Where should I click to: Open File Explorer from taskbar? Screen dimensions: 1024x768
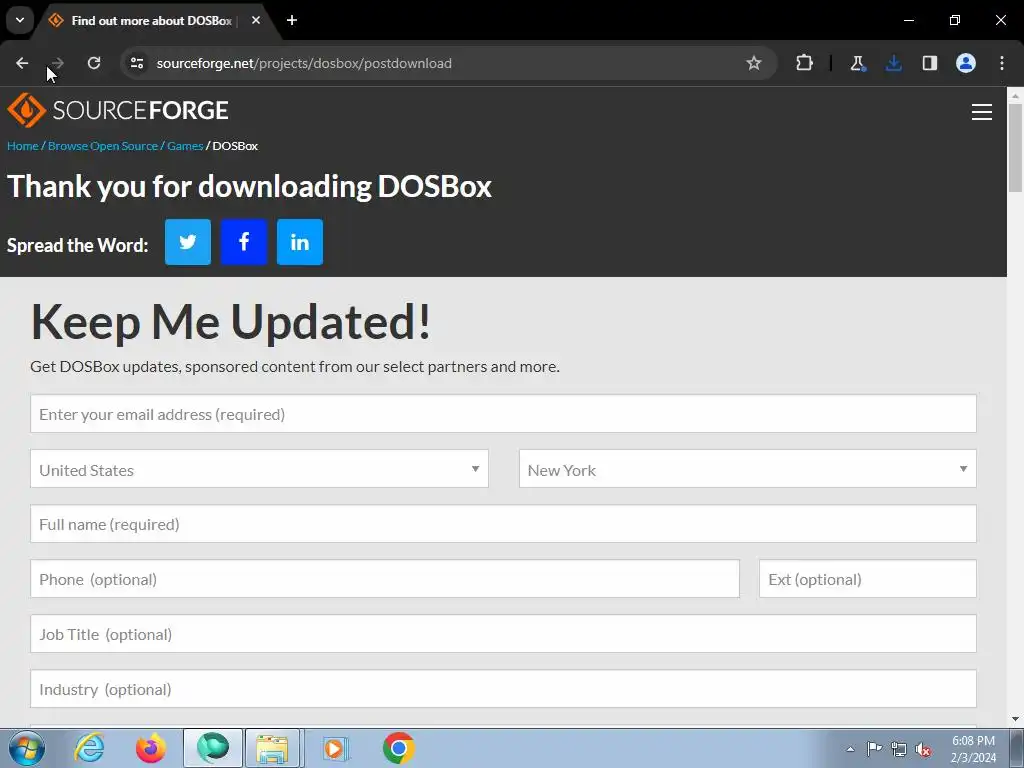click(272, 748)
